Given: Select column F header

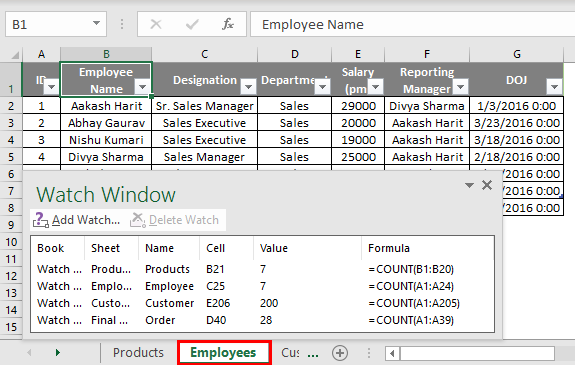Looking at the screenshot, I should coord(427,54).
